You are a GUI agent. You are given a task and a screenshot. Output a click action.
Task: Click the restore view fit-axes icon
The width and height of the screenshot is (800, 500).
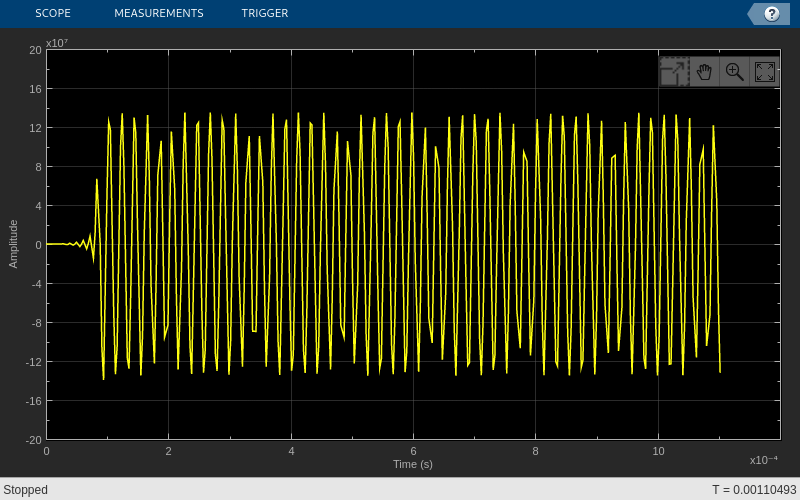[764, 72]
